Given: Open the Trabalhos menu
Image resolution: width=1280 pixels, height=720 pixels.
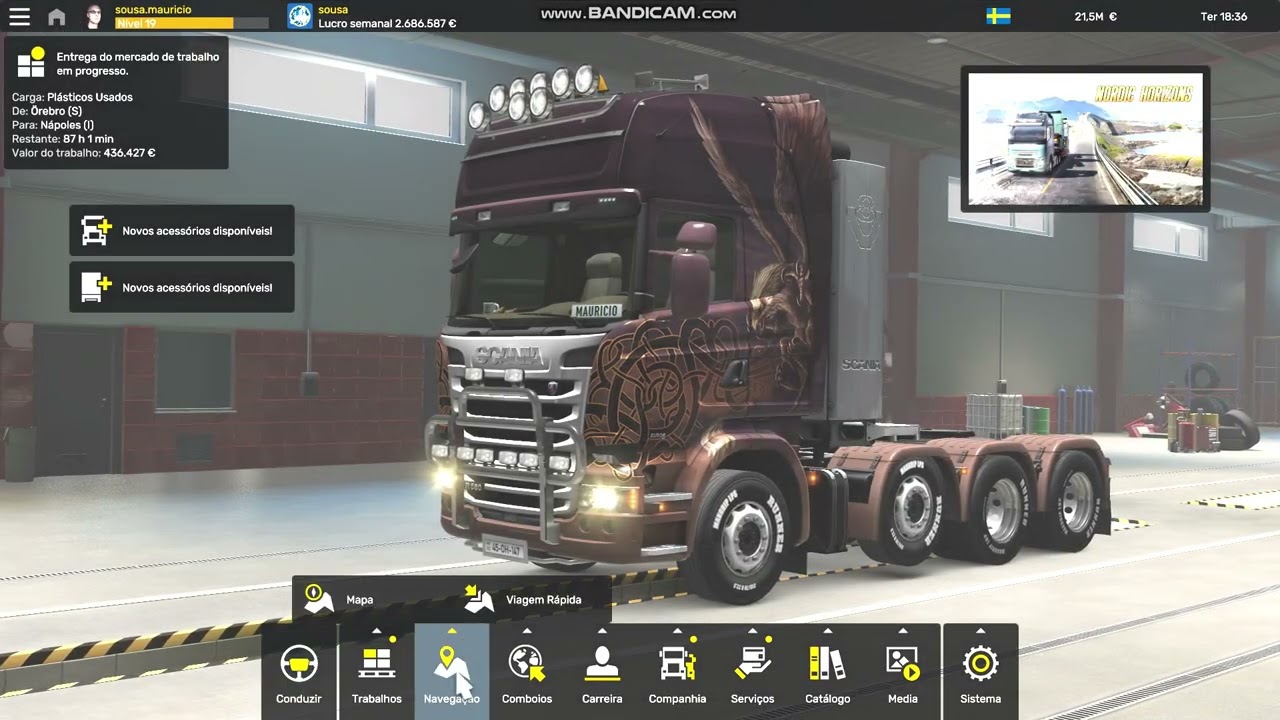Looking at the screenshot, I should (x=377, y=672).
